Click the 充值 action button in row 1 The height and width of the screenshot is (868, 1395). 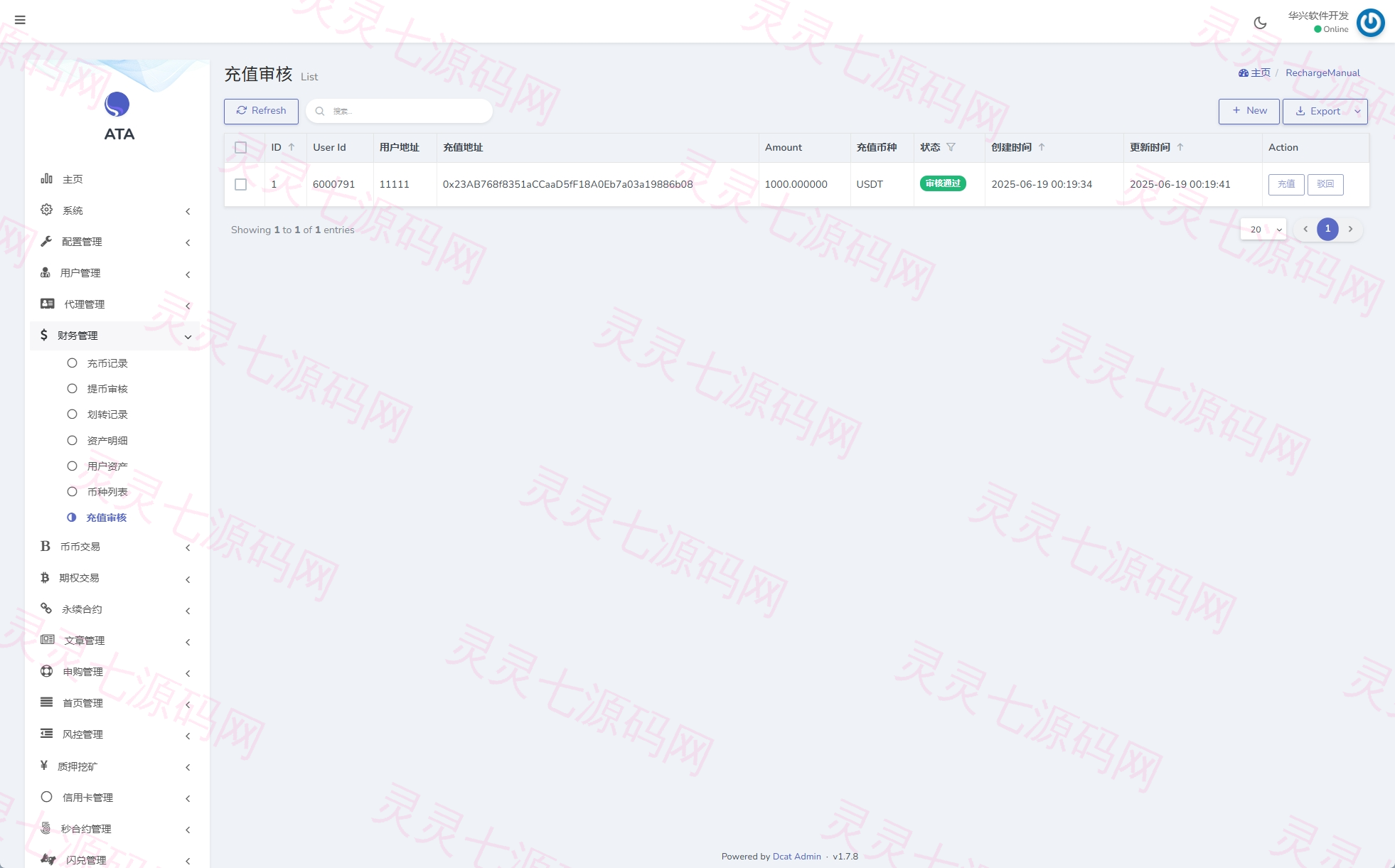tap(1286, 184)
